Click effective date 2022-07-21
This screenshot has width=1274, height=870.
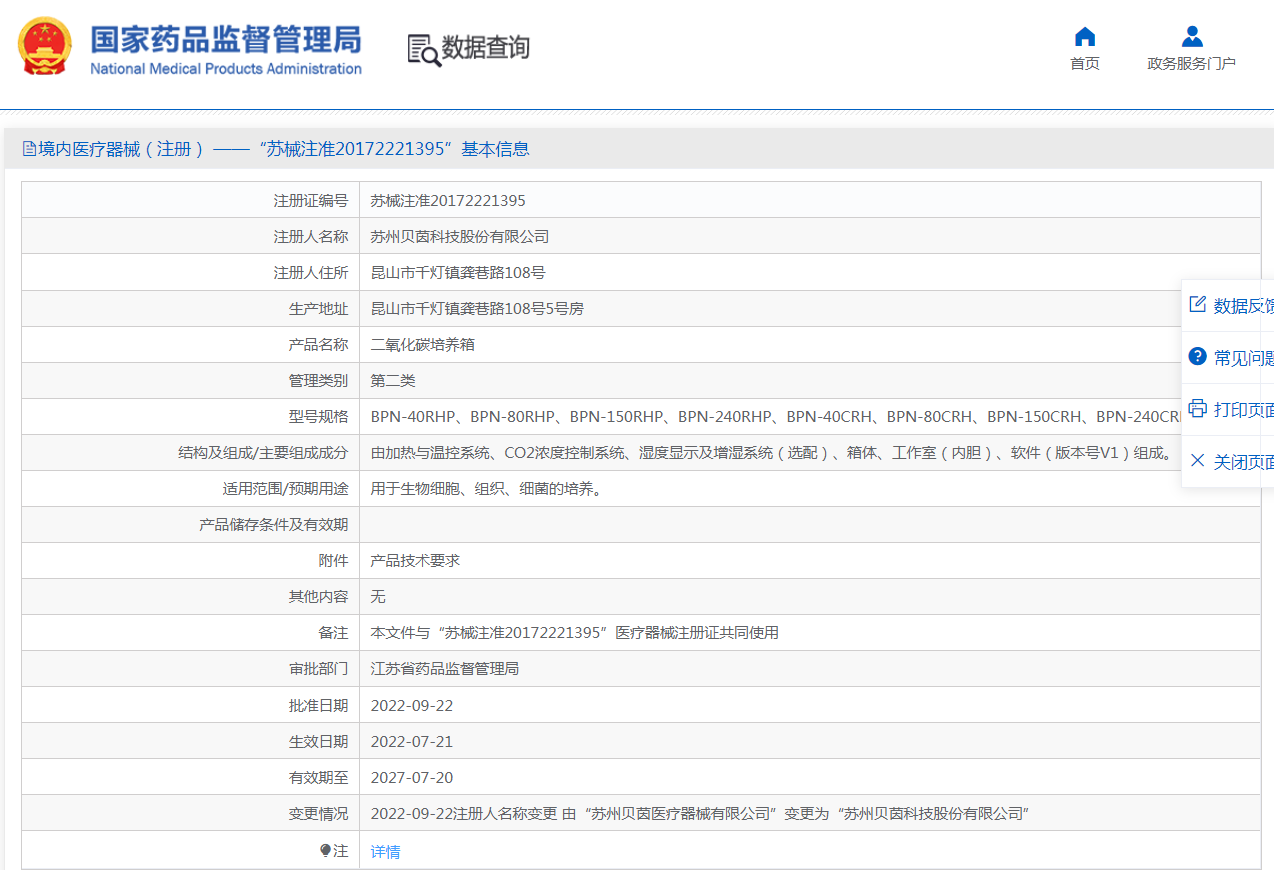coord(412,742)
